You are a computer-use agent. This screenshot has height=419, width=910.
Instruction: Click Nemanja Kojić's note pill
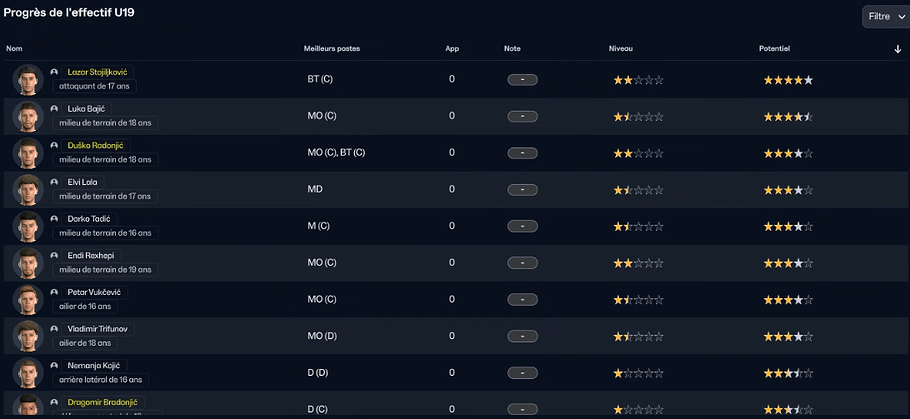tap(522, 373)
